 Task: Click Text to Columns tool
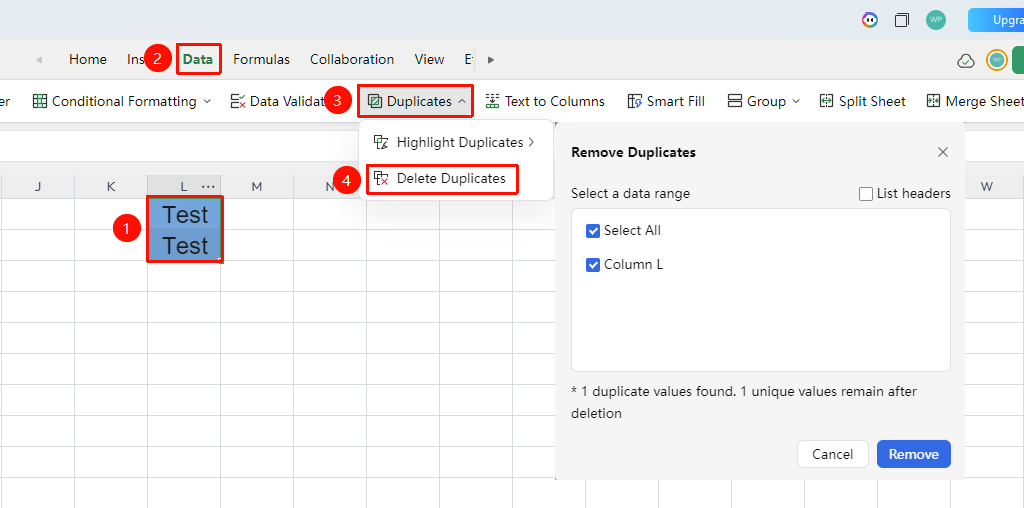click(545, 101)
